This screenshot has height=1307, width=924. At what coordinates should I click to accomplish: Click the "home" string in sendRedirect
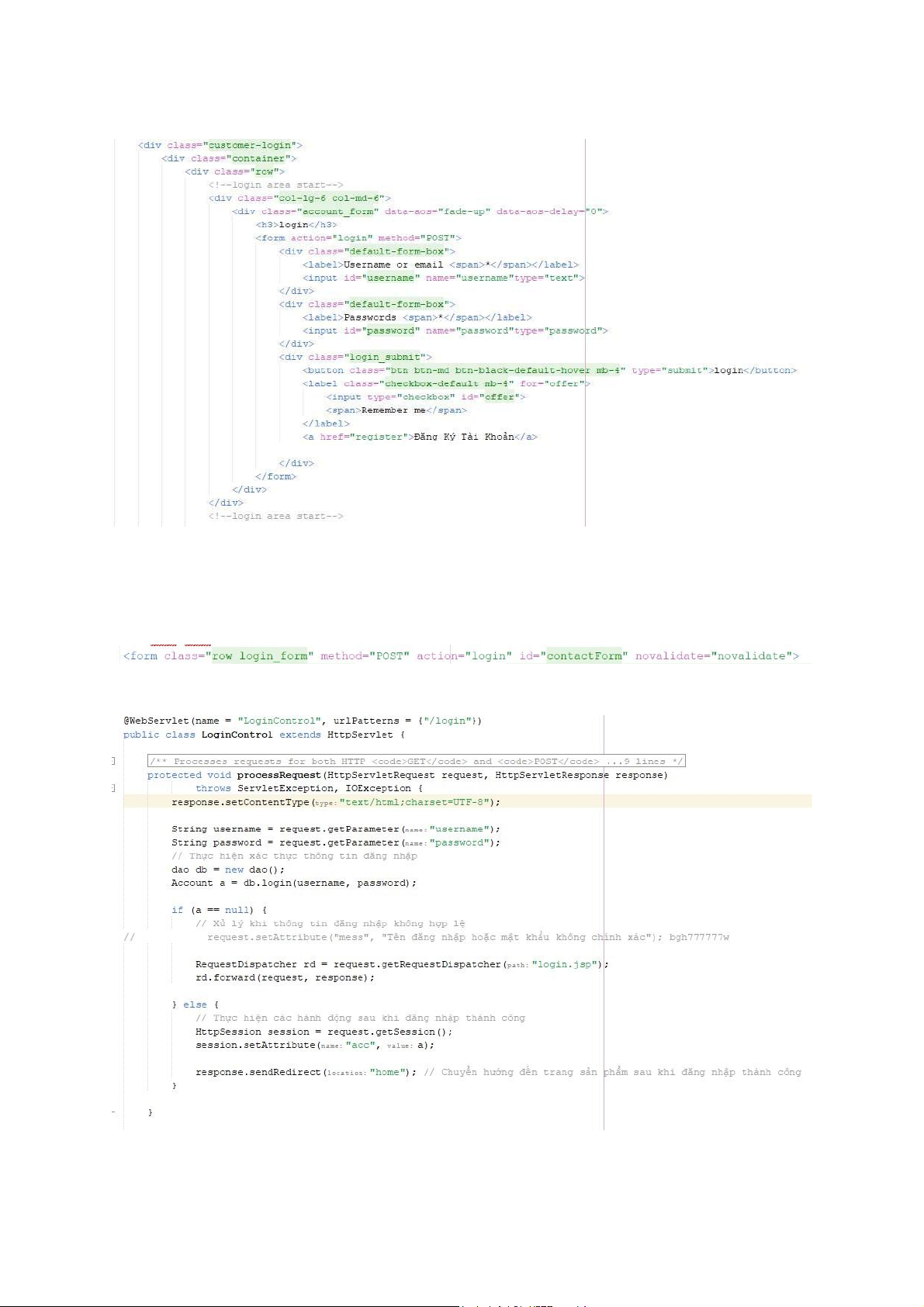(x=389, y=1072)
